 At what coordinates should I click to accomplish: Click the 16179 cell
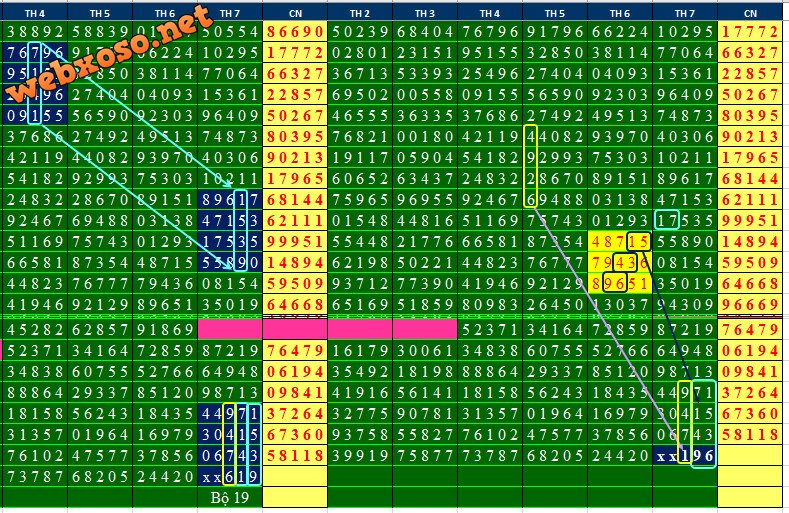point(360,350)
